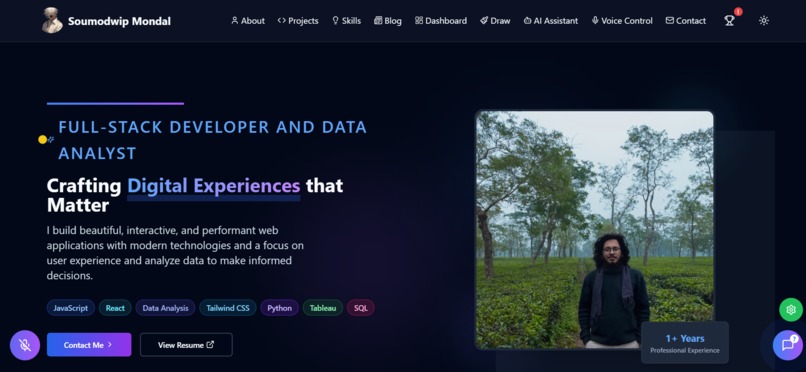Viewport: 806px width, 372px height.
Task: Toggle light theme with sun icon
Action: click(x=764, y=21)
